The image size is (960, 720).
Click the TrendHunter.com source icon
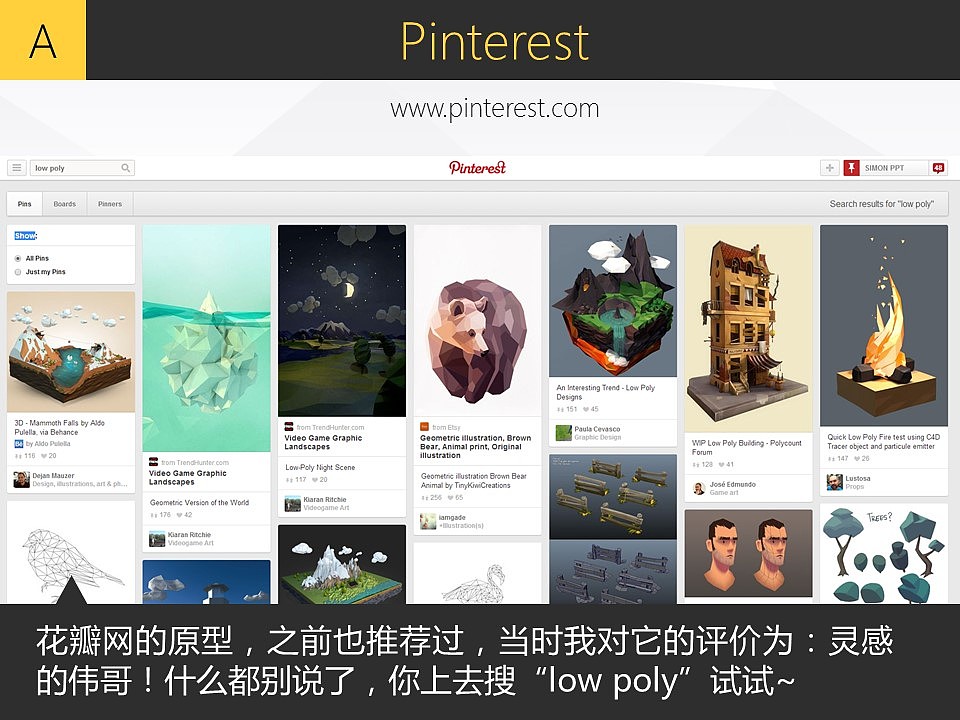[x=289, y=426]
